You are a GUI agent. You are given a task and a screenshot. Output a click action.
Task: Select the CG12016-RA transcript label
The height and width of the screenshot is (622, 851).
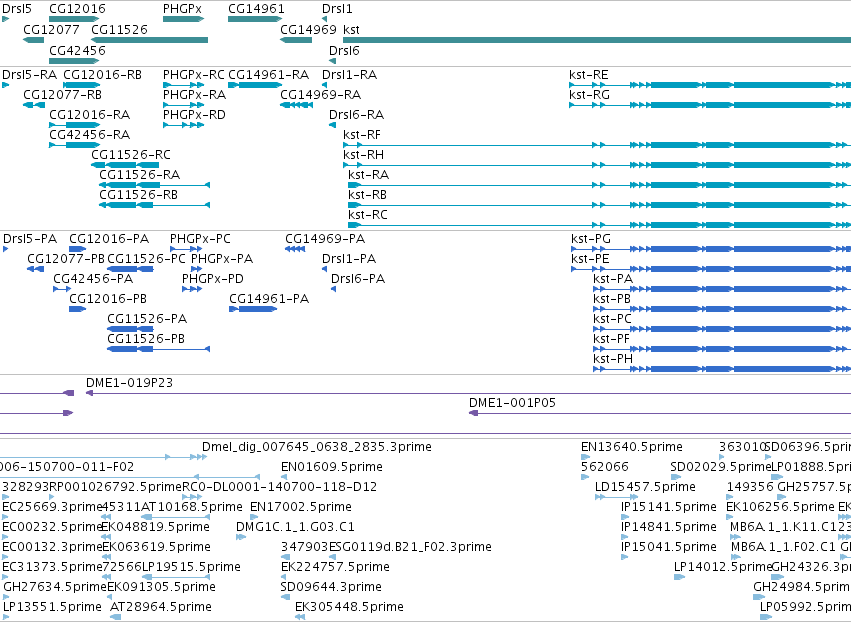click(x=90, y=115)
